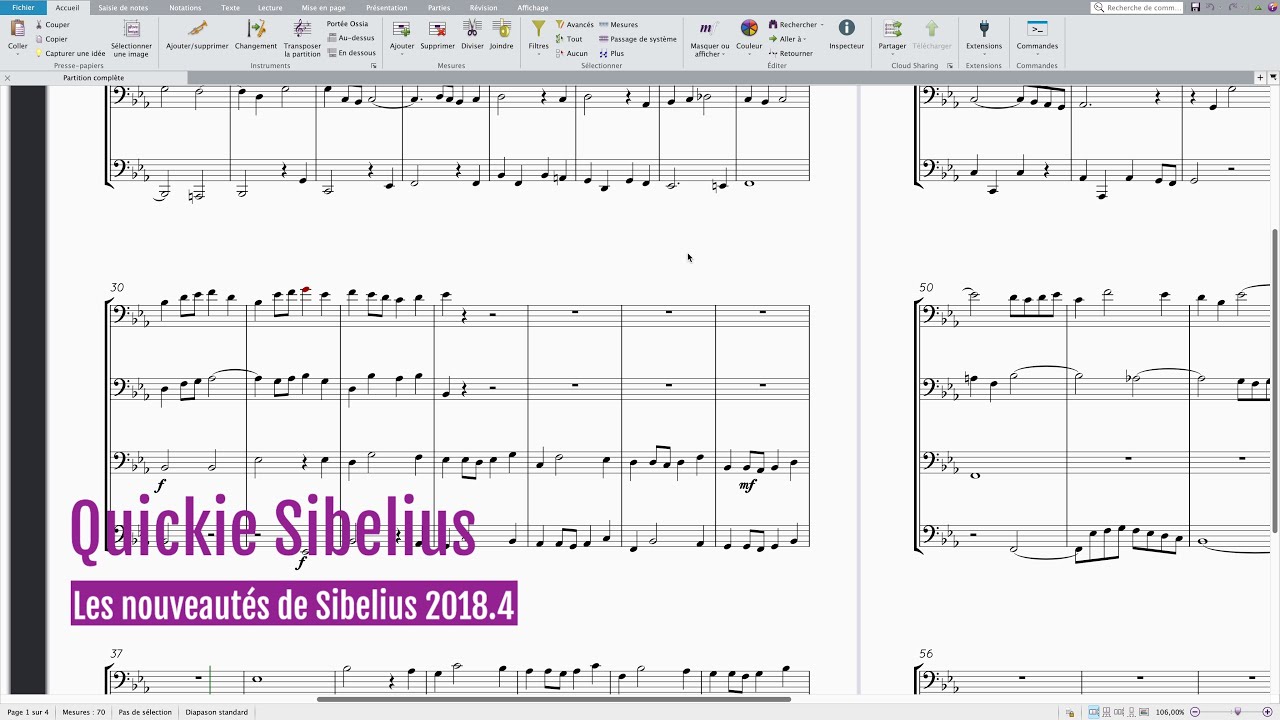Screen dimensions: 1280x720
Task: Select ossia staff En dessous
Action: tap(352, 53)
